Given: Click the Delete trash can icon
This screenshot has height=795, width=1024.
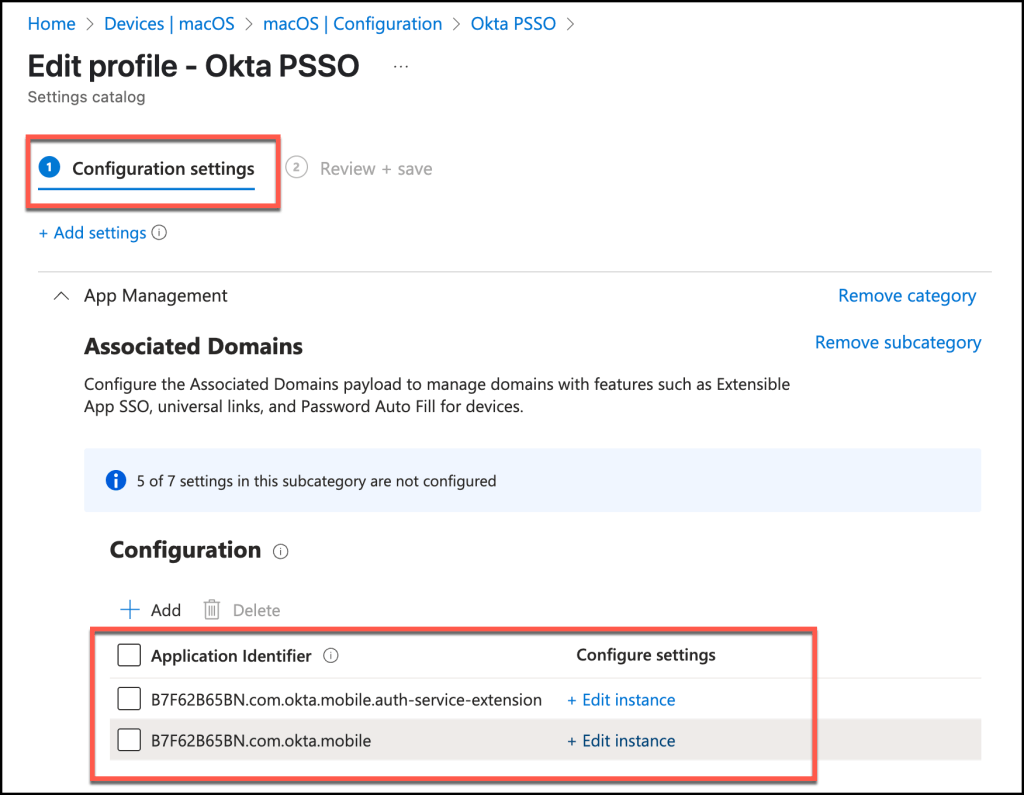Looking at the screenshot, I should click(x=211, y=610).
